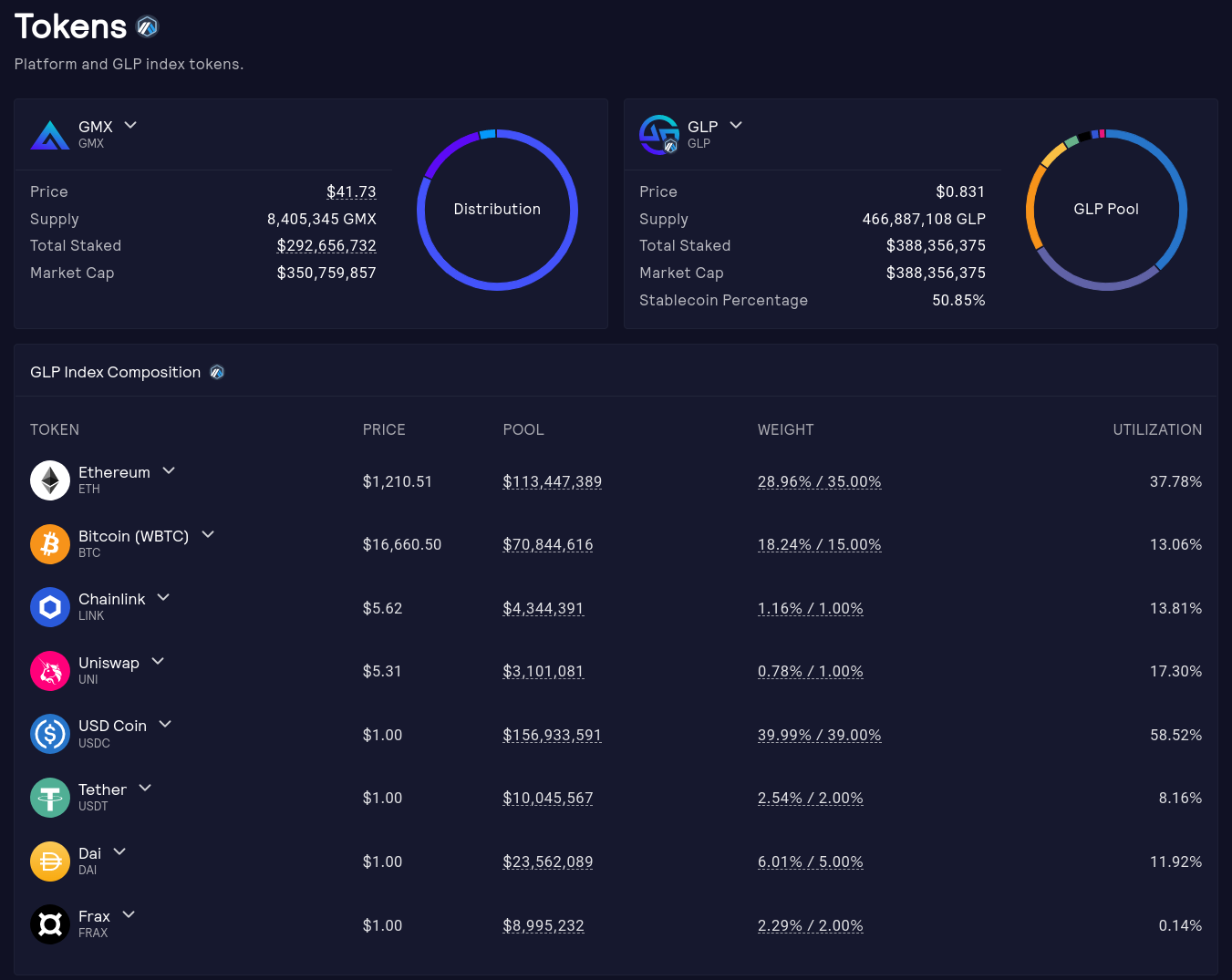Viewport: 1232px width, 980px height.
Task: Click USD Coin utilization 58.52%
Action: [1175, 735]
